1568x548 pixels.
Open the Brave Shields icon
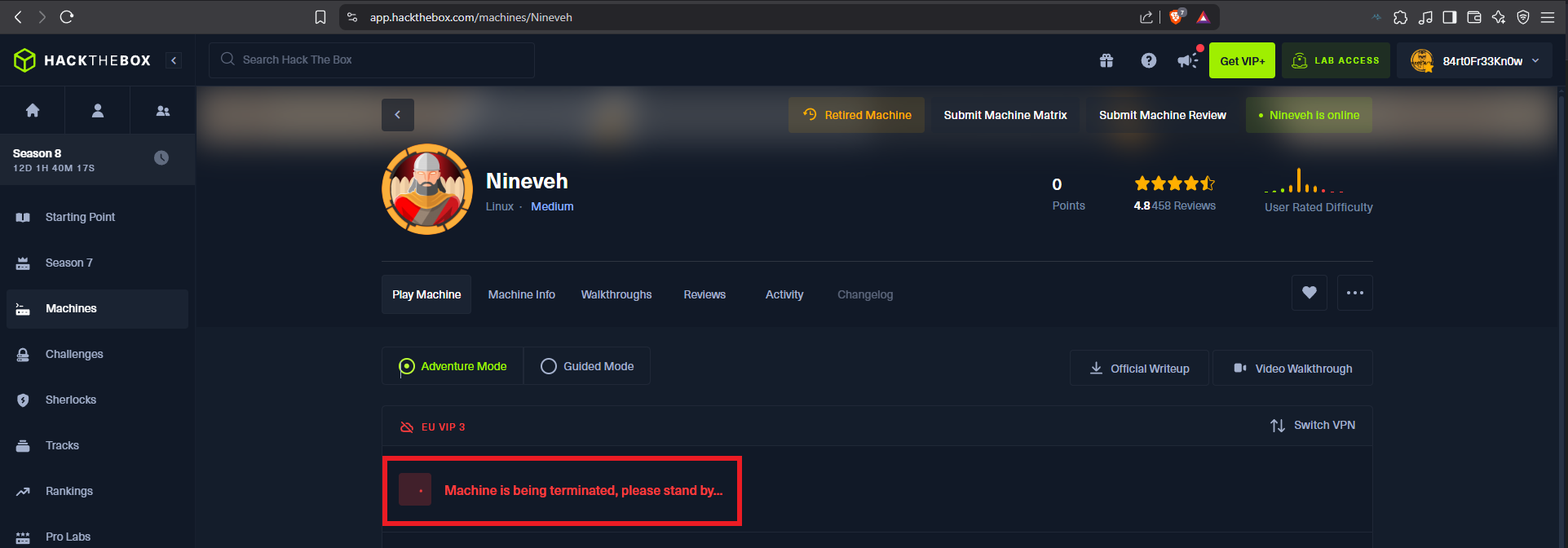(x=1177, y=16)
